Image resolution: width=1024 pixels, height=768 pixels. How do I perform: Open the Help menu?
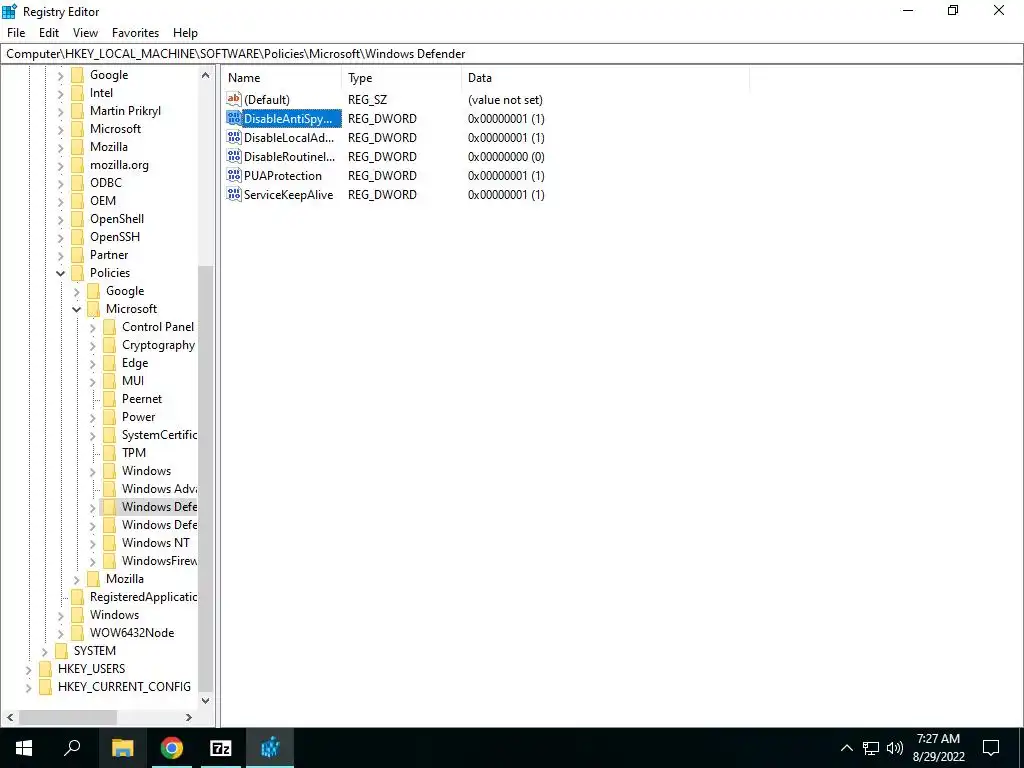click(x=185, y=33)
